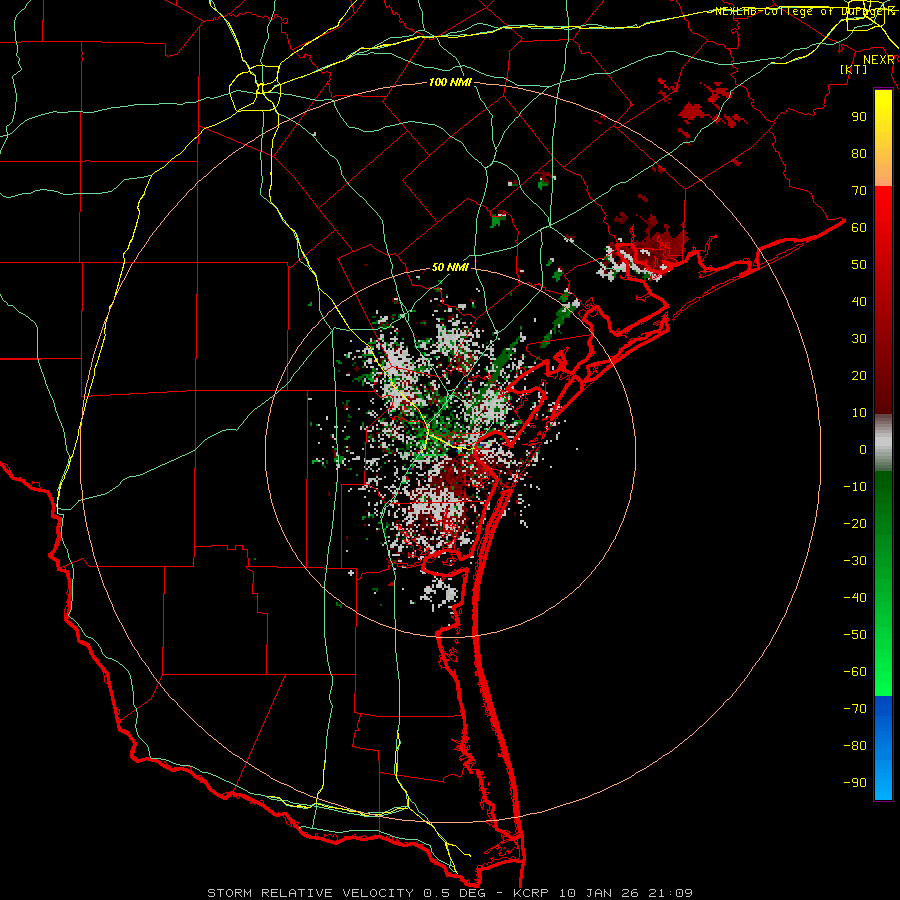The width and height of the screenshot is (900, 900).
Task: Select the -20 label on the color scale
Action: coord(855,523)
